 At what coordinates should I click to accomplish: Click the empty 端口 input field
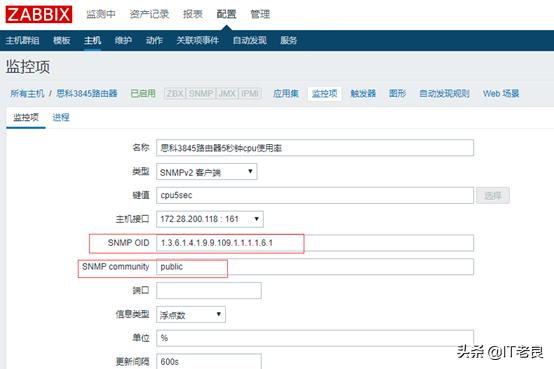(209, 291)
